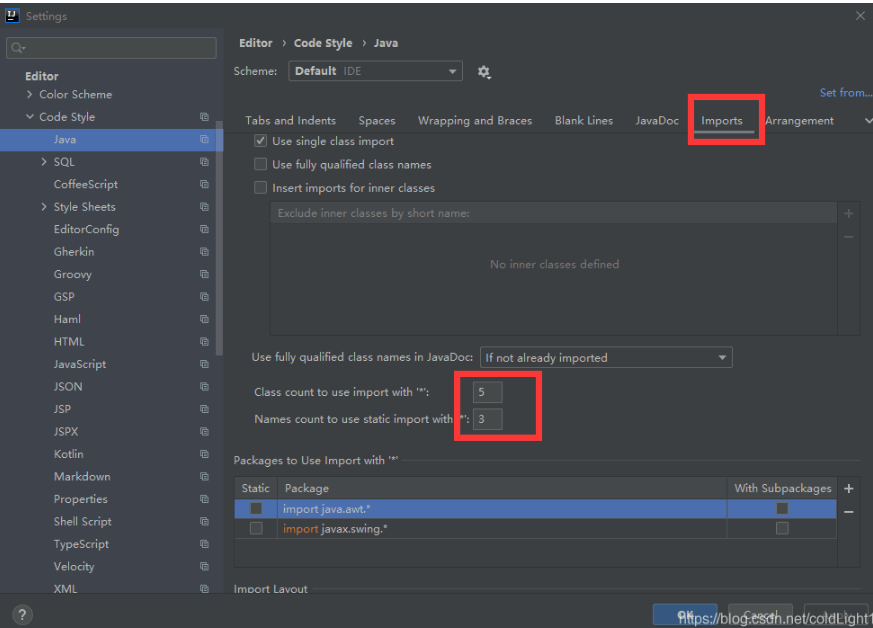Click the Code Style breadcrumb

click(x=323, y=43)
